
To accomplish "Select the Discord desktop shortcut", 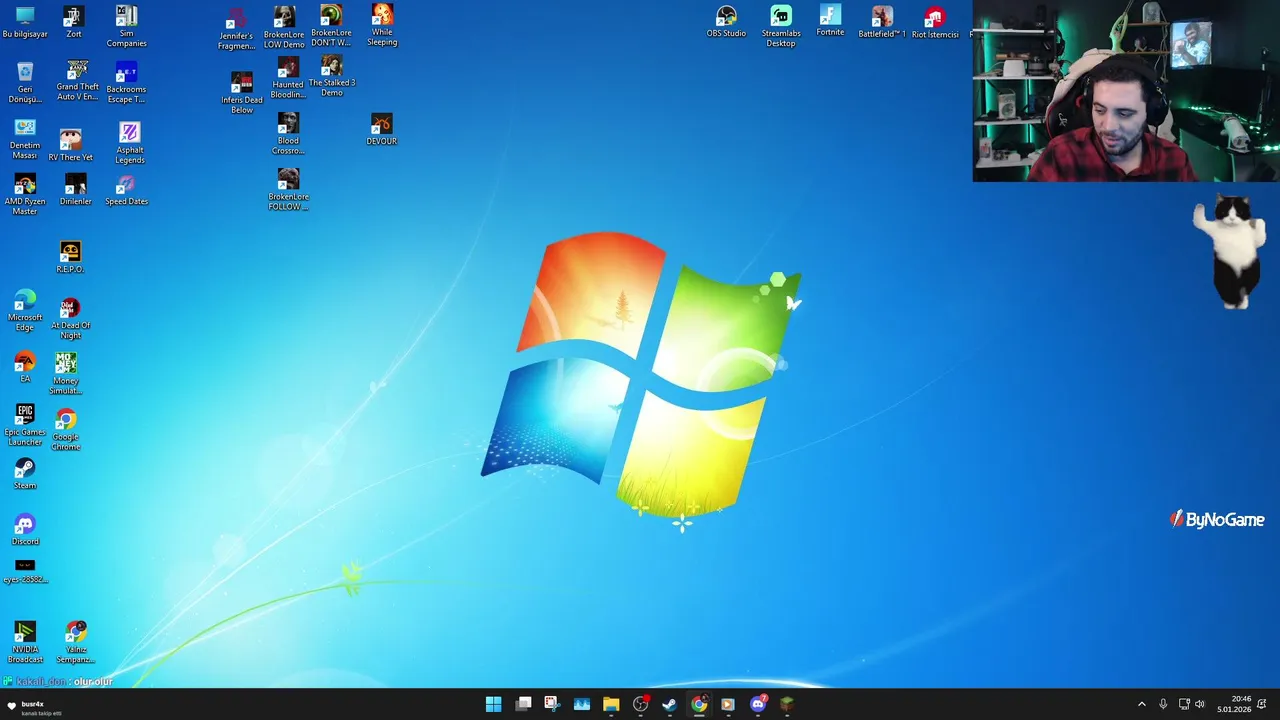I will pyautogui.click(x=25, y=530).
